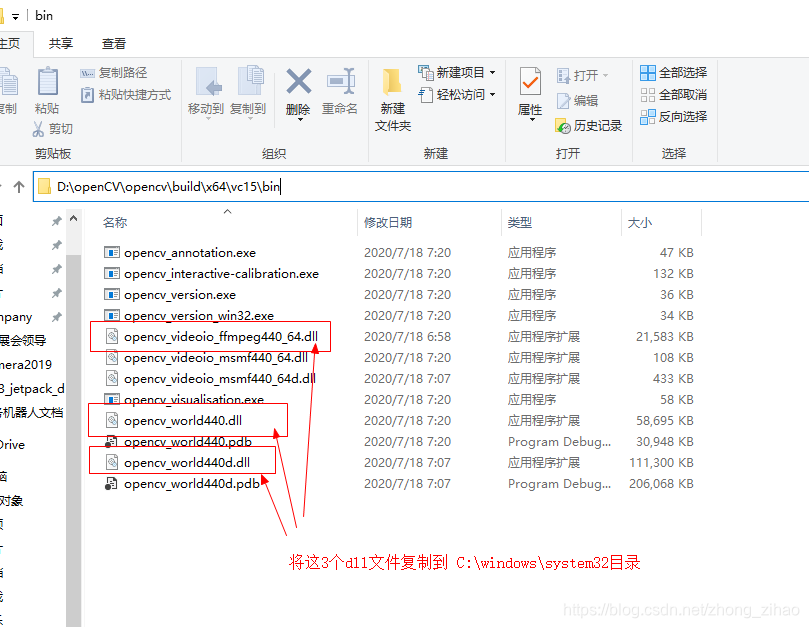
Task: Click the Properties (属性) icon
Action: (530, 82)
